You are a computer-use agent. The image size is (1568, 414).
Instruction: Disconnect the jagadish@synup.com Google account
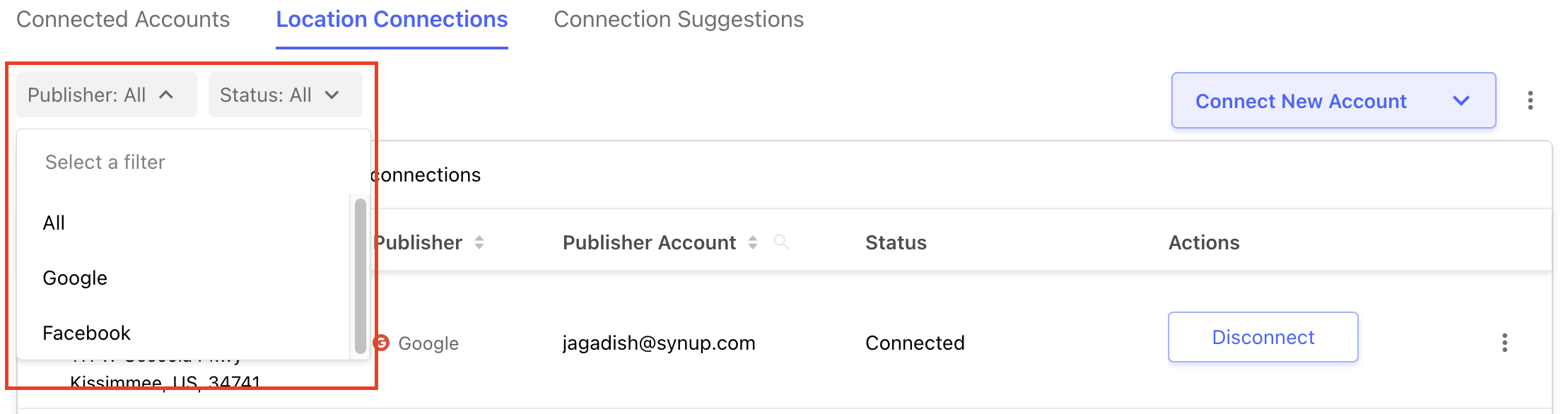pyautogui.click(x=1263, y=337)
